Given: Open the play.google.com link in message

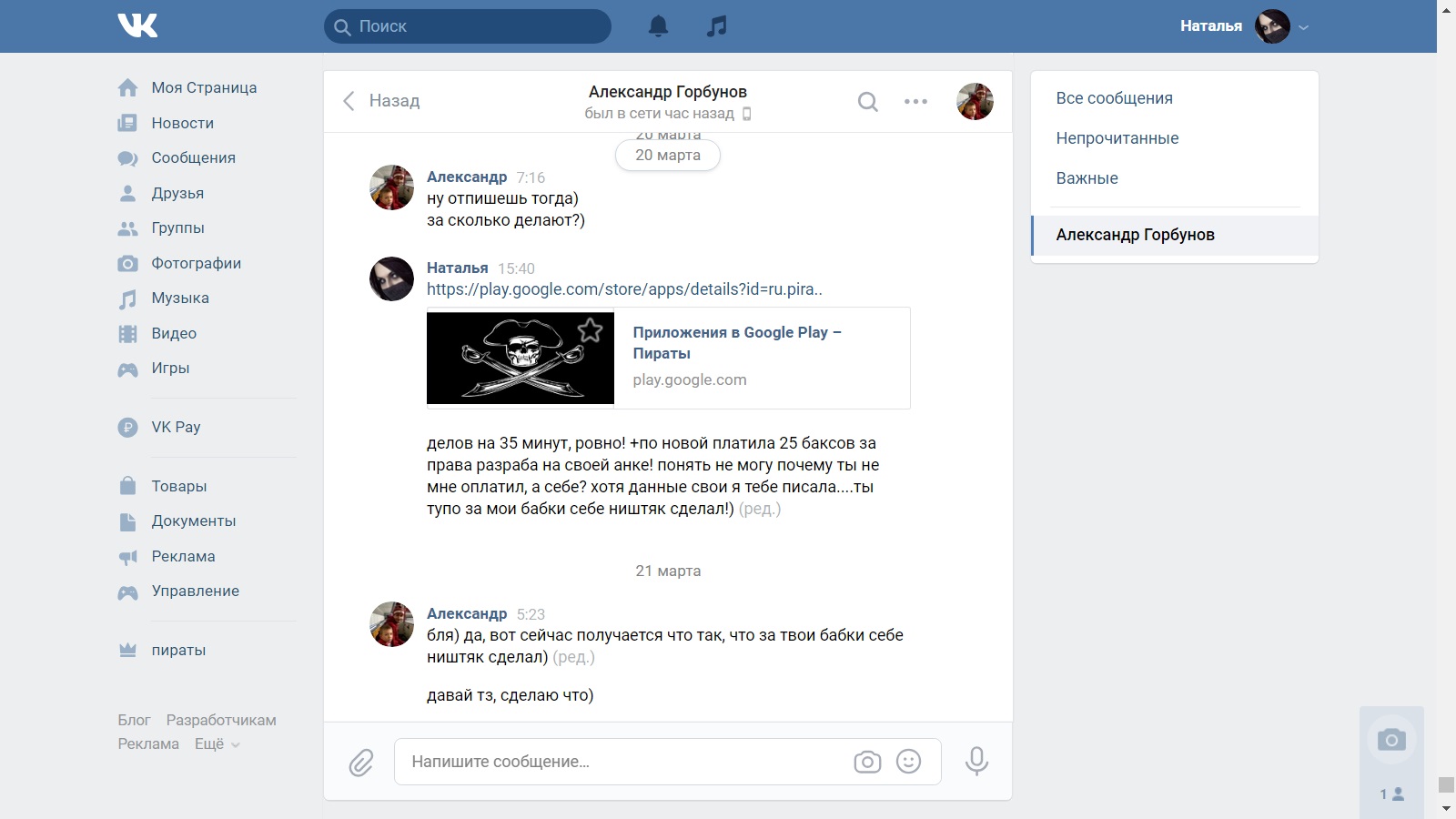Looking at the screenshot, I should pyautogui.click(x=624, y=289).
